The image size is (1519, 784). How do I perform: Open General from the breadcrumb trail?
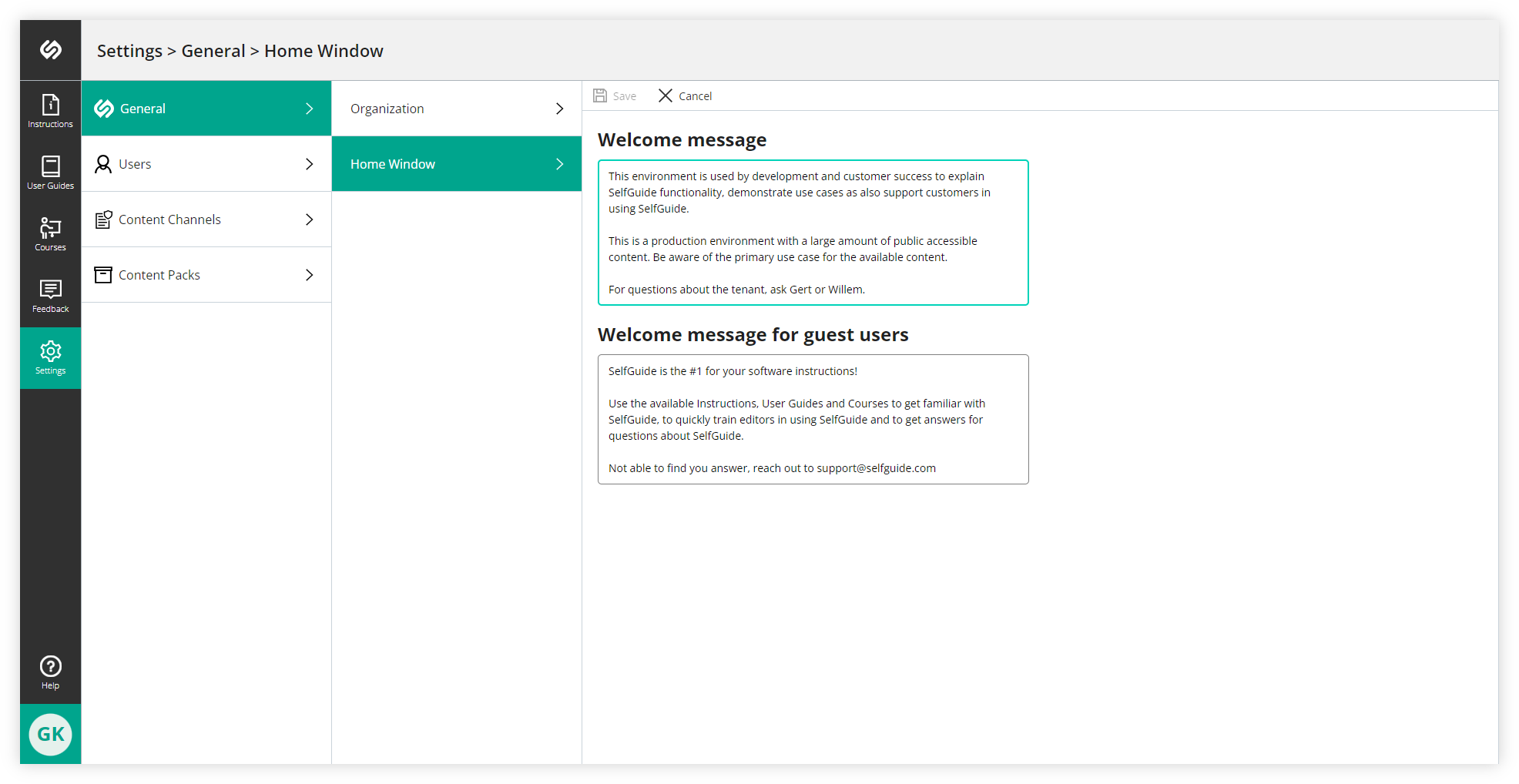213,50
